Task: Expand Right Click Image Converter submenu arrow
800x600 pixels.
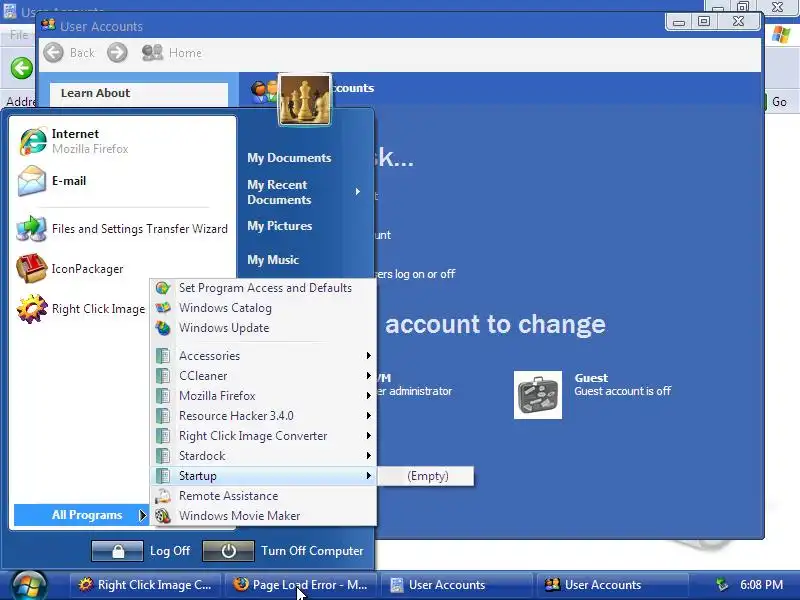Action: pyautogui.click(x=368, y=436)
